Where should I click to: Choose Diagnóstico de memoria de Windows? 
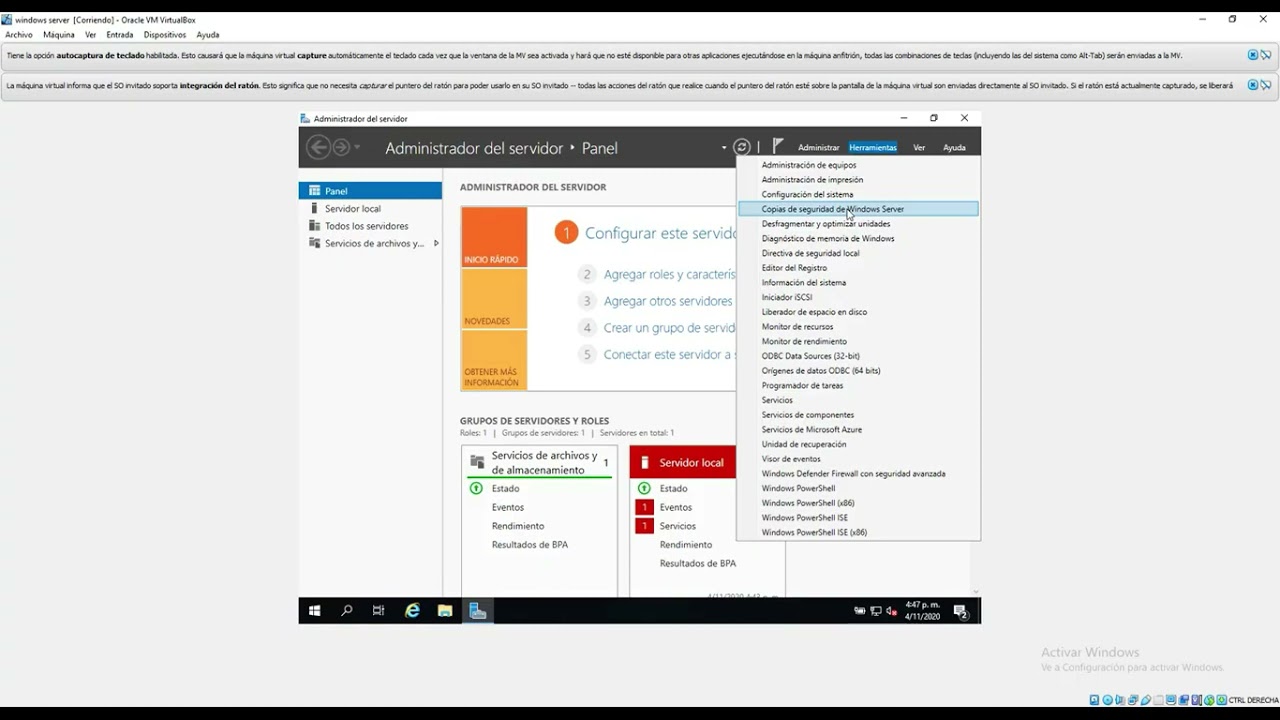tap(828, 238)
